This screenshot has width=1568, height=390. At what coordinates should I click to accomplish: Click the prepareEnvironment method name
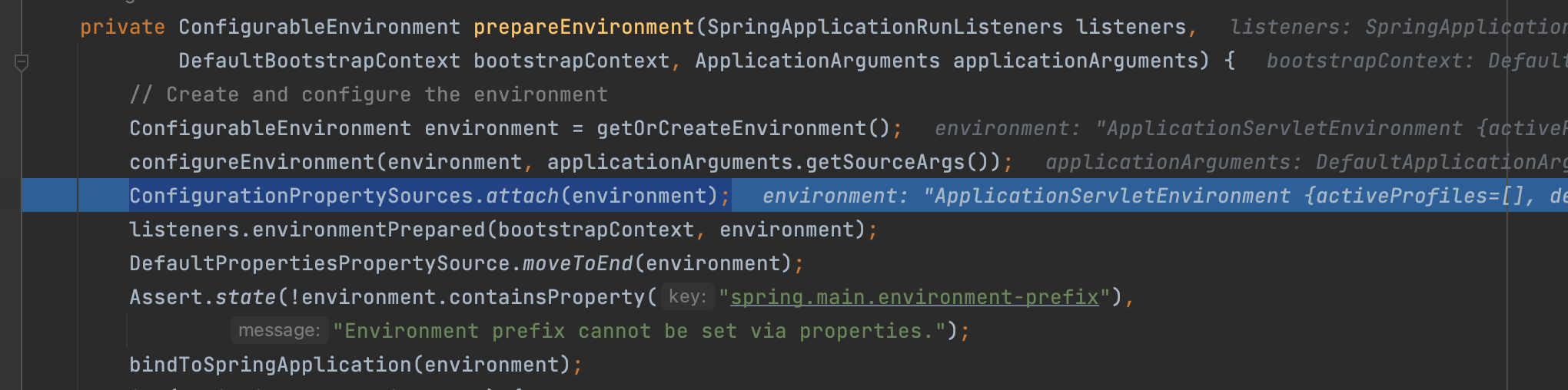tap(583, 28)
